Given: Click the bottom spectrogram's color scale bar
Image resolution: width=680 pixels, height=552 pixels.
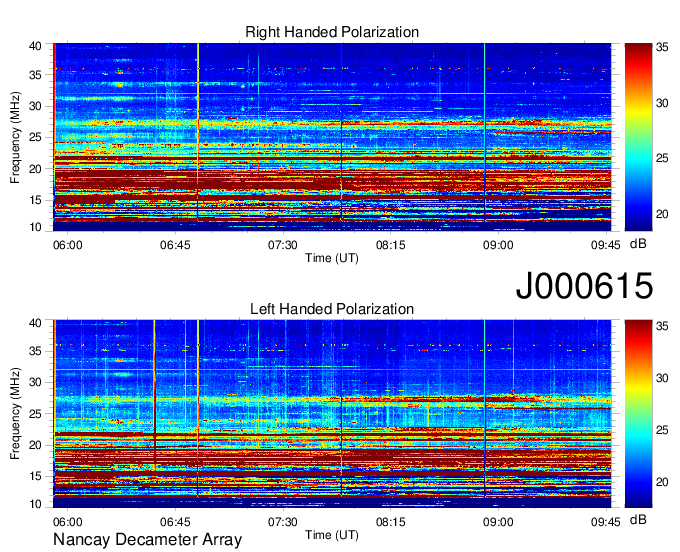Looking at the screenshot, I should tap(638, 414).
